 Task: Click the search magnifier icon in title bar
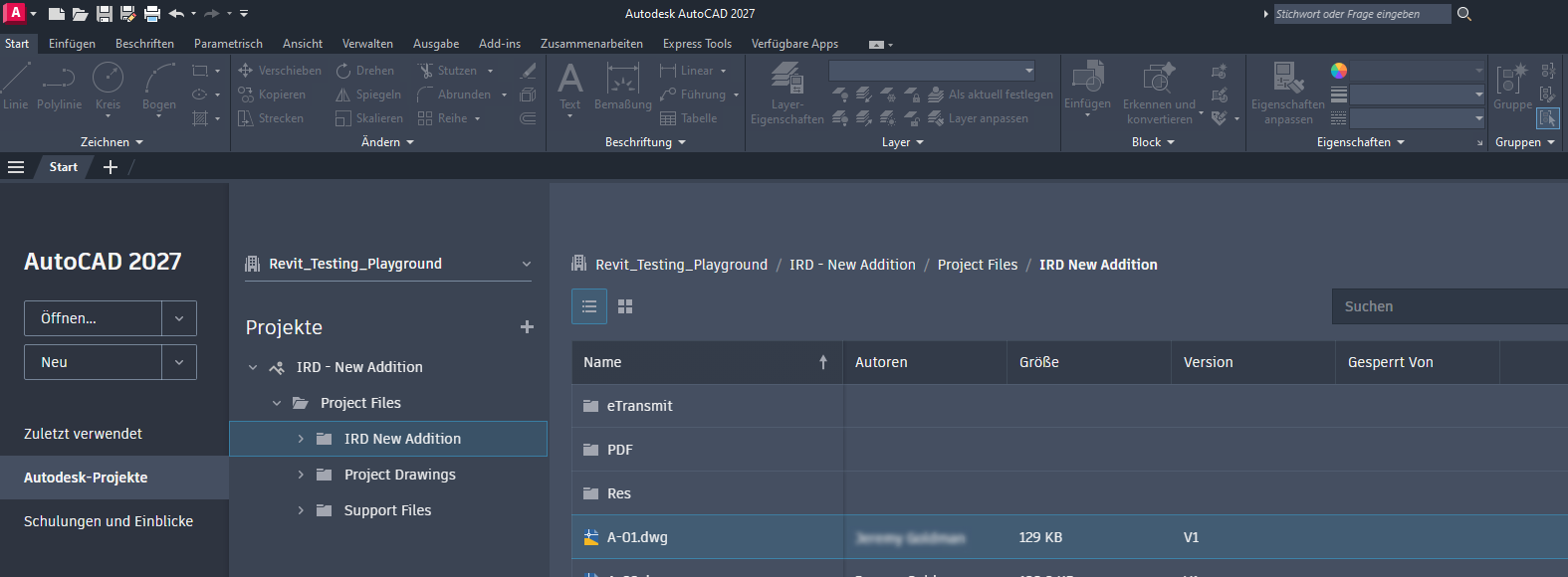pos(1463,14)
